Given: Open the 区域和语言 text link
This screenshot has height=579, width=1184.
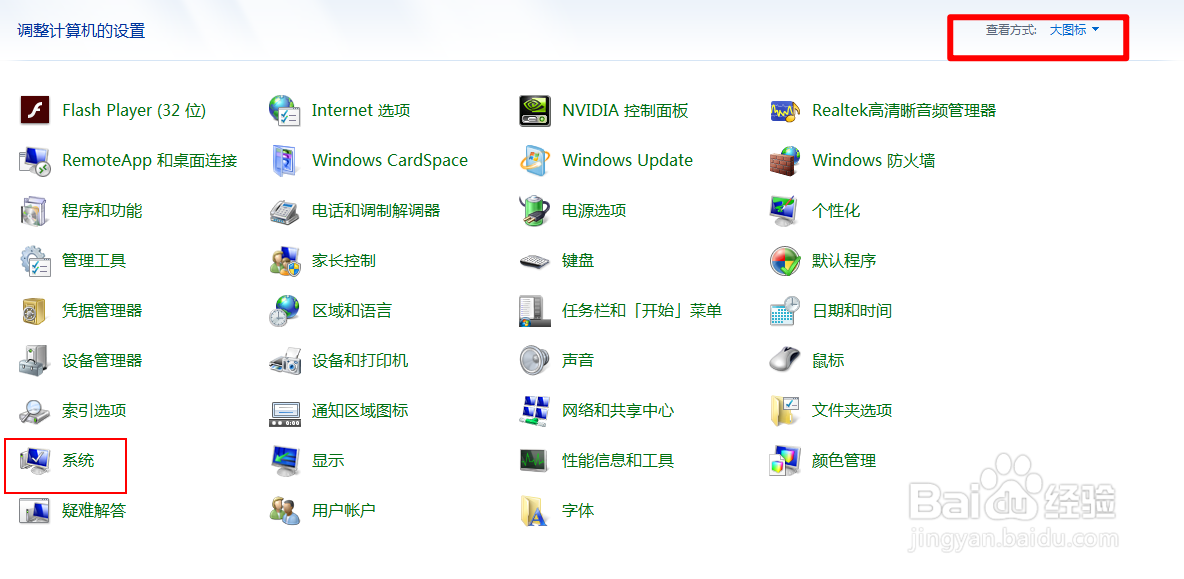Looking at the screenshot, I should (x=352, y=310).
